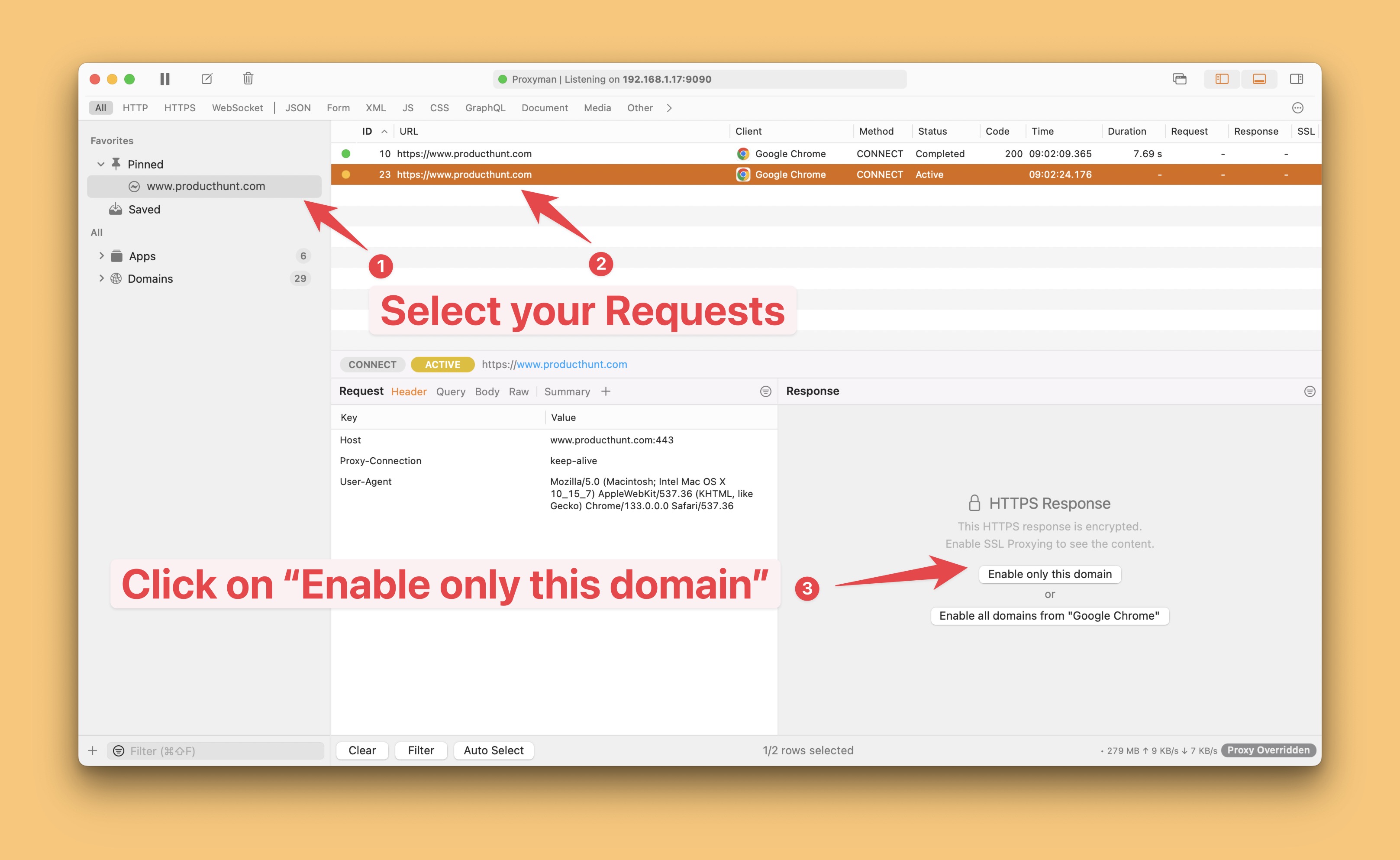Select the Form filter tab
The image size is (1400, 860).
(339, 108)
